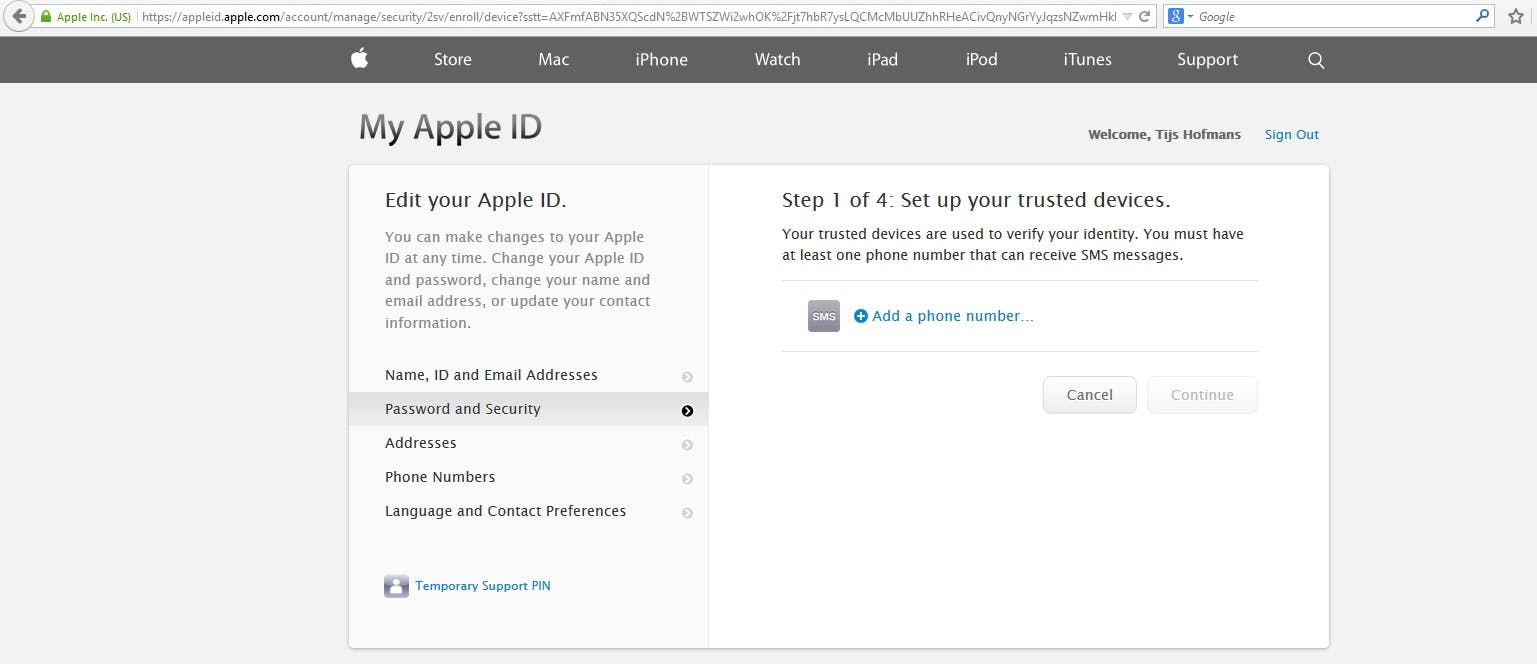This screenshot has width=1537, height=664.
Task: Click the browser back arrow button
Action: click(x=19, y=16)
